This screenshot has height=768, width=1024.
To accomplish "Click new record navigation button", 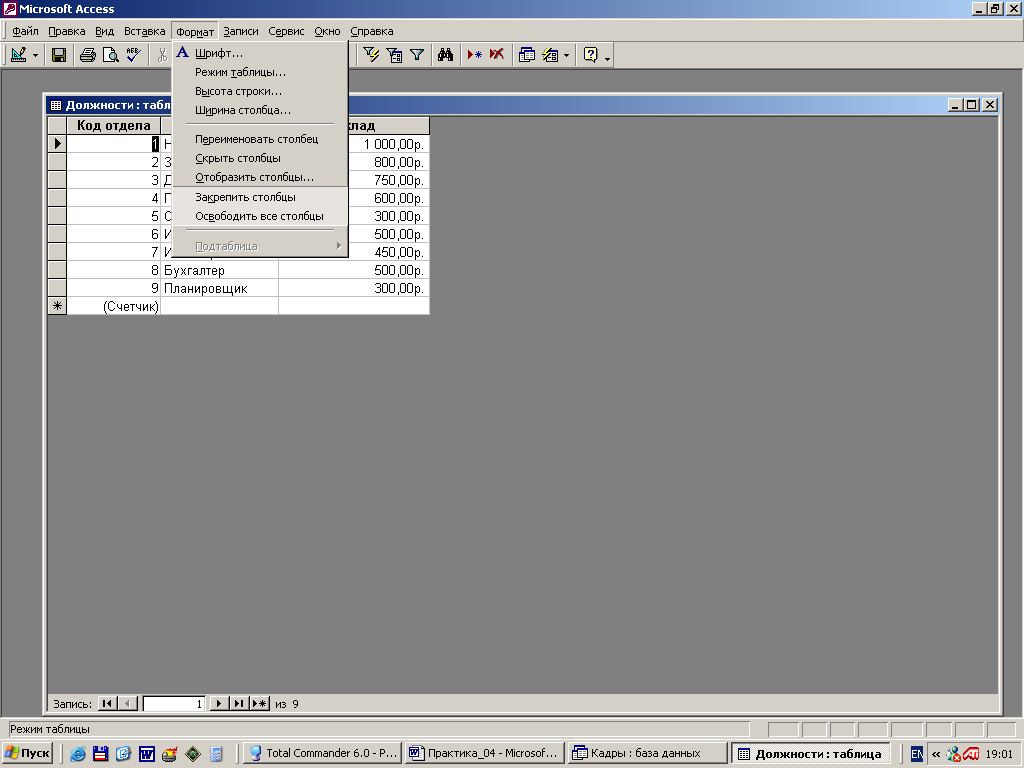I will tap(260, 703).
